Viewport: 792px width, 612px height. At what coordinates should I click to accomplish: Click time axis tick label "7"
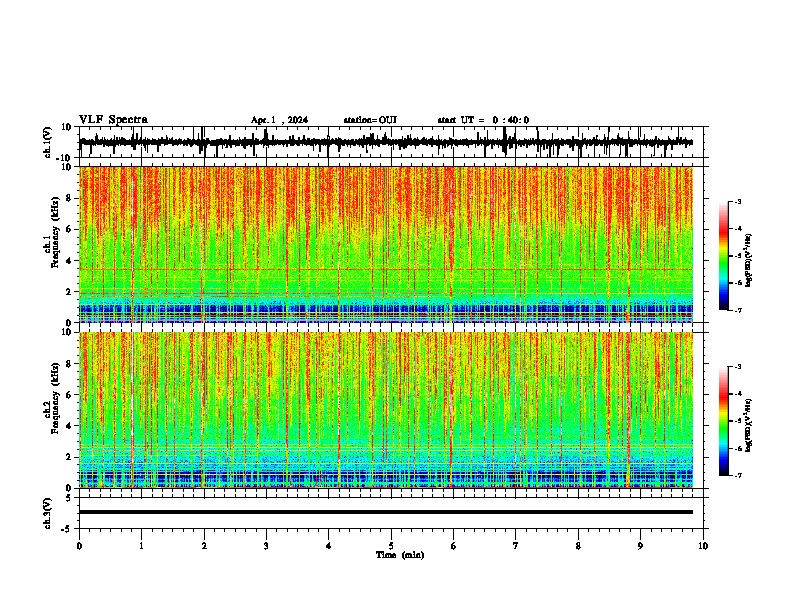[516, 546]
